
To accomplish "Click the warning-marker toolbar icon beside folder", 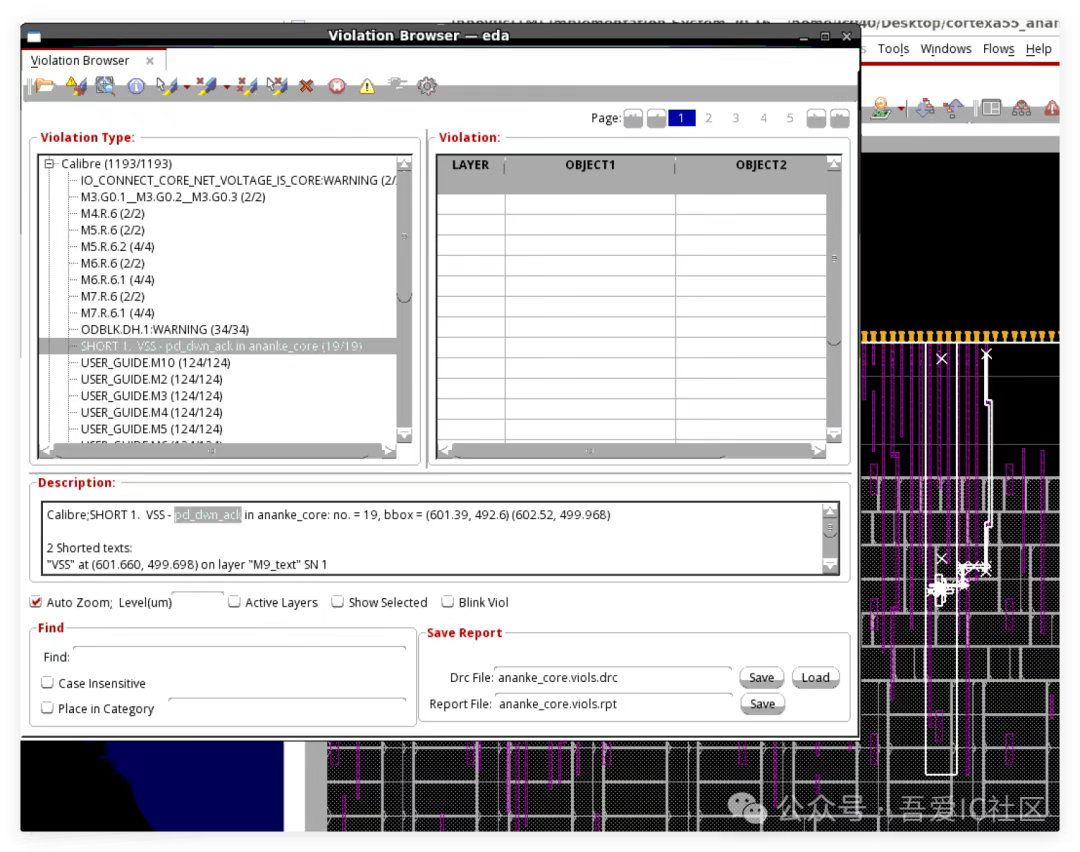I will click(75, 86).
